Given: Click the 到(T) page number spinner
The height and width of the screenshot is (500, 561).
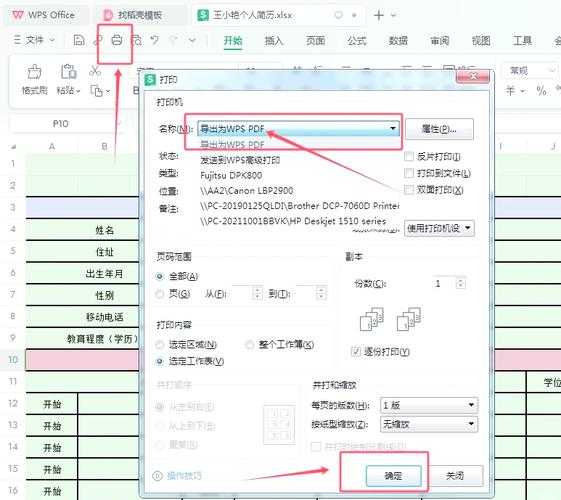Looking at the screenshot, I should (321, 294).
